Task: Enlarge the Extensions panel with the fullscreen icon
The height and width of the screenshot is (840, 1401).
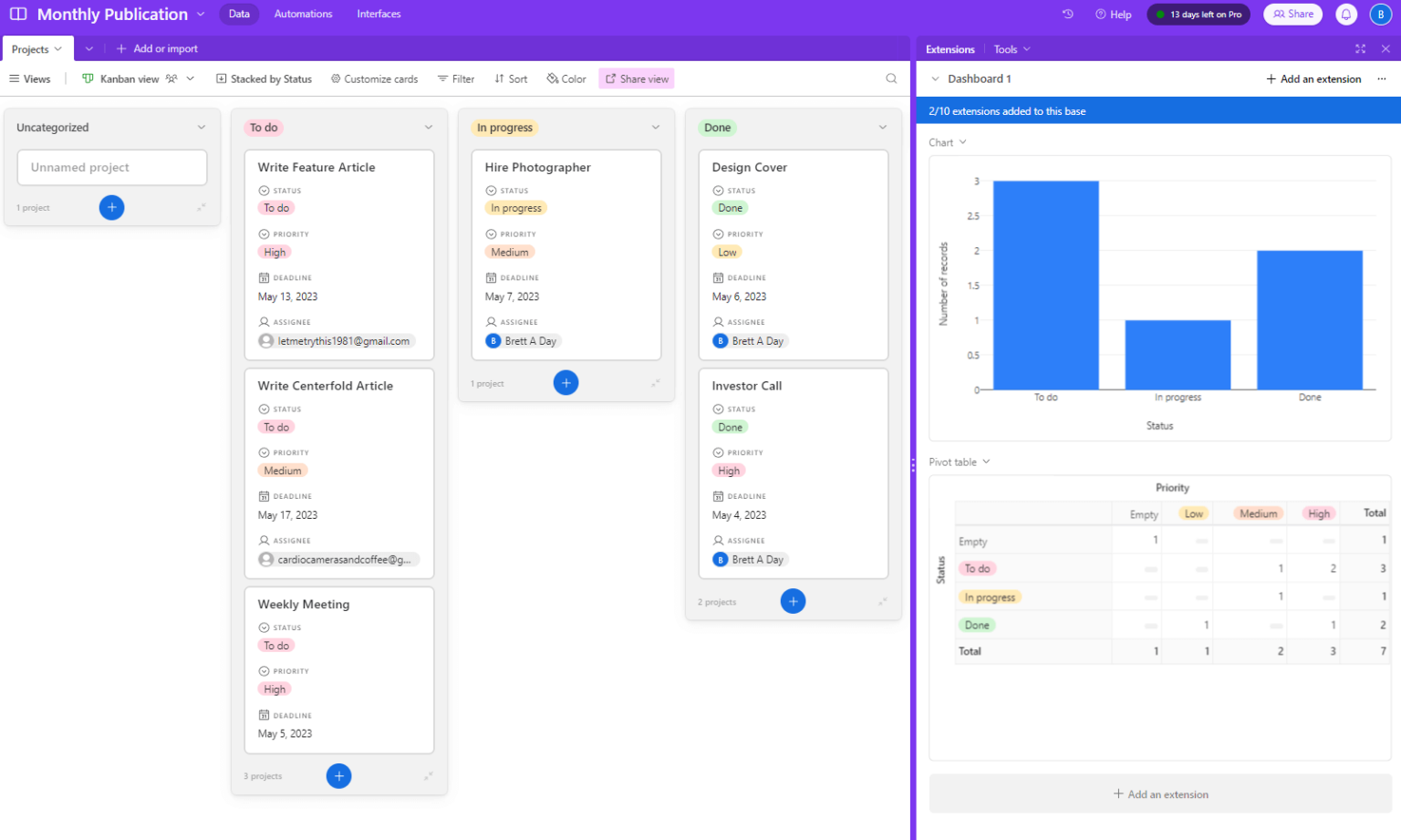Action: click(x=1360, y=48)
